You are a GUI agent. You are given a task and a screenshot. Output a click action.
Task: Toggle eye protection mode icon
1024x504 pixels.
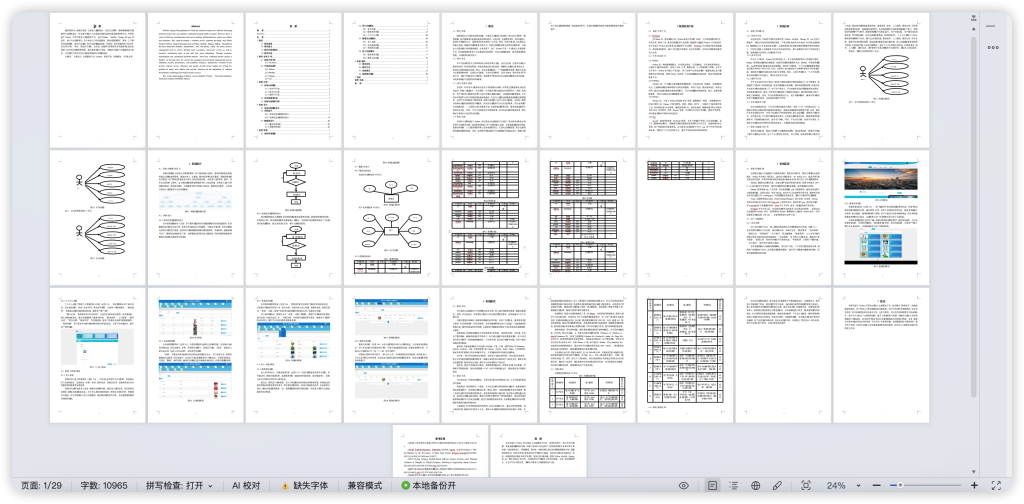(x=684, y=486)
